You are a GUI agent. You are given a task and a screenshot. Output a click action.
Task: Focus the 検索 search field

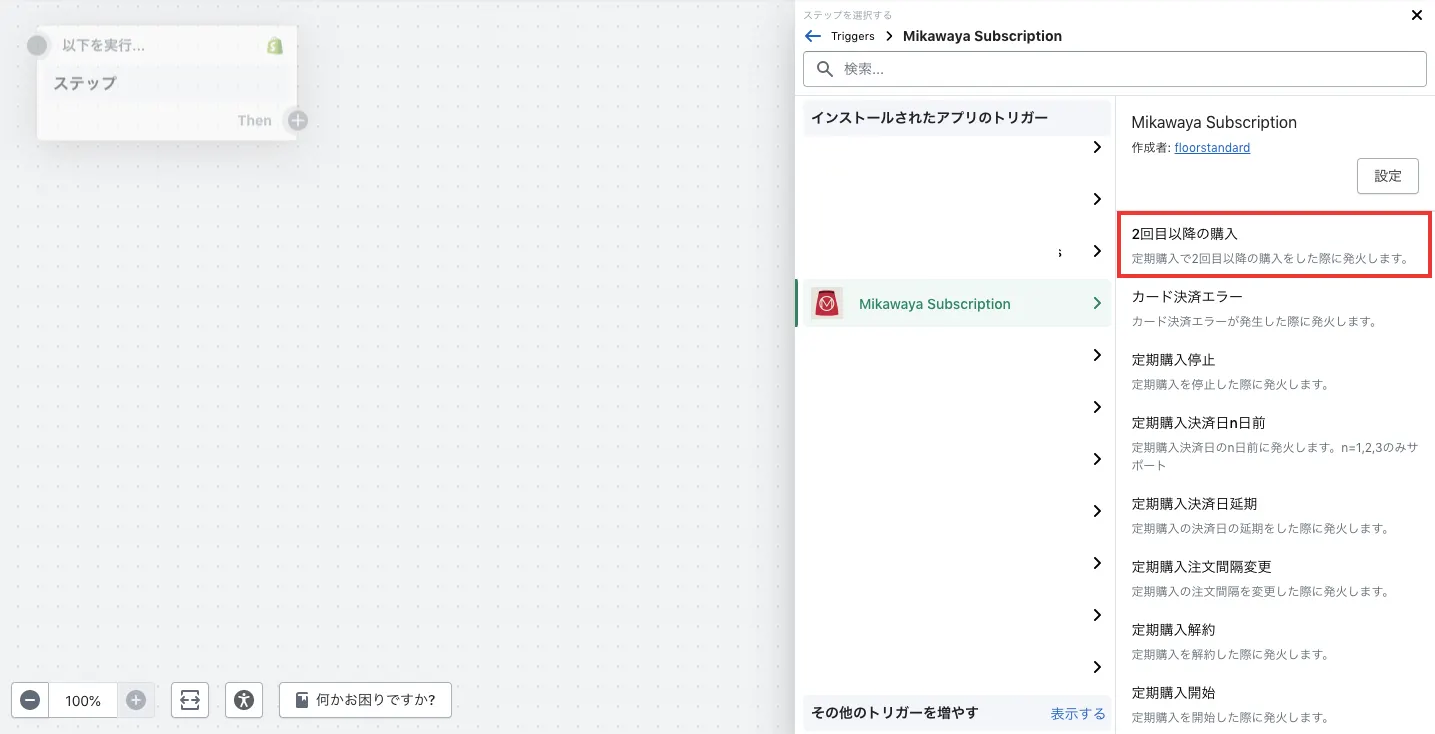pyautogui.click(x=1114, y=69)
